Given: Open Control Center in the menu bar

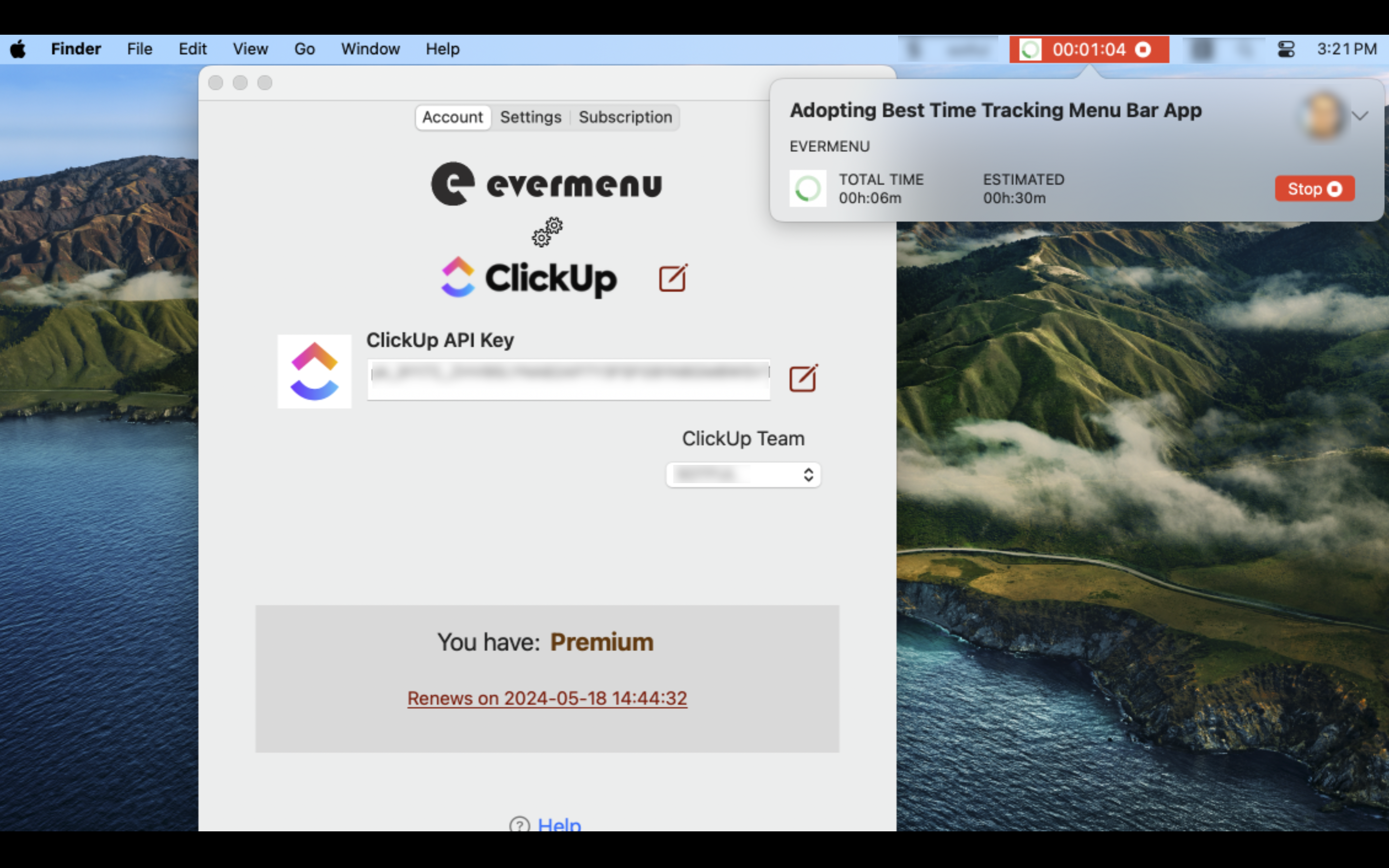Looking at the screenshot, I should tap(1286, 49).
